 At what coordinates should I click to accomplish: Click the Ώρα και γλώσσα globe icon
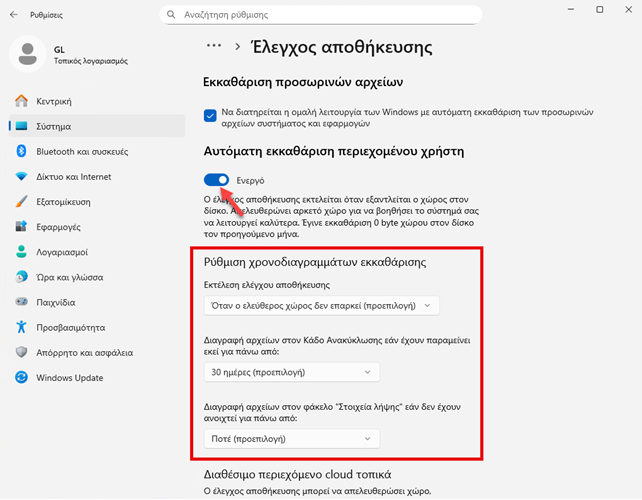pyautogui.click(x=21, y=277)
